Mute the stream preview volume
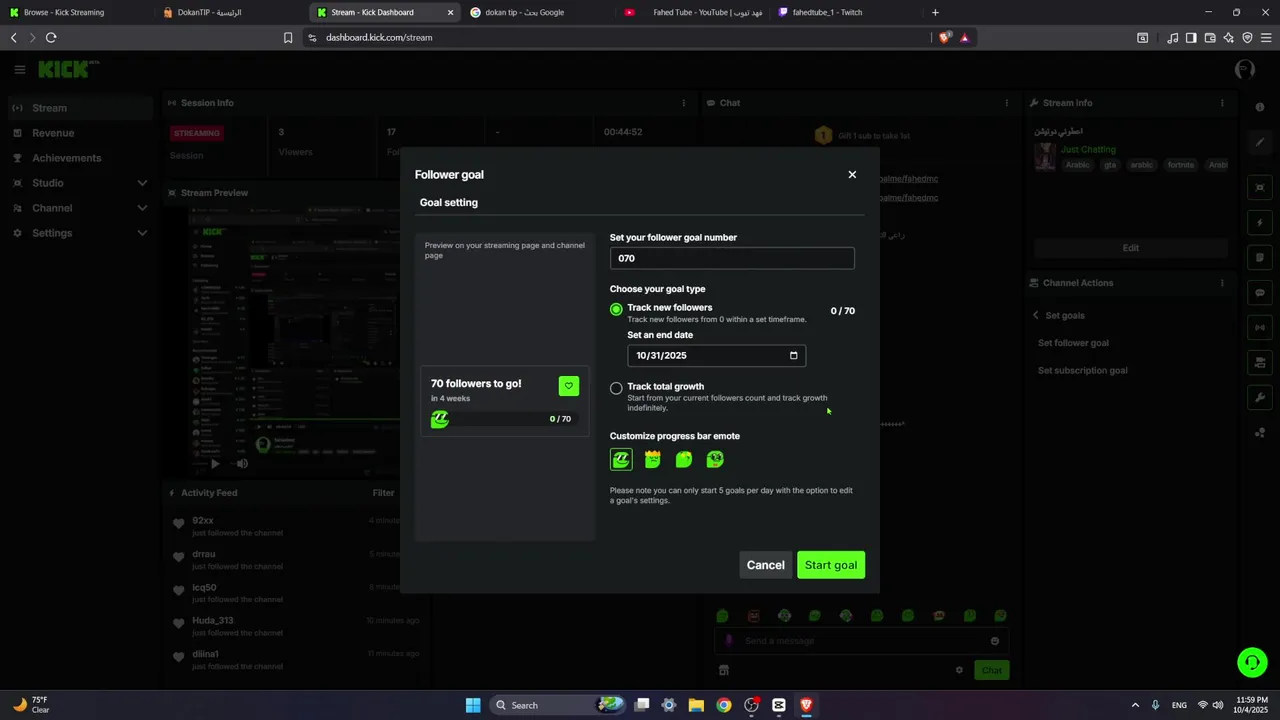Viewport: 1280px width, 720px height. tap(242, 464)
